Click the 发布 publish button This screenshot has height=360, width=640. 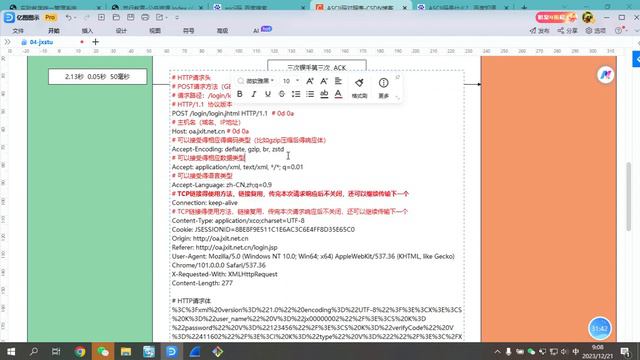point(540,31)
